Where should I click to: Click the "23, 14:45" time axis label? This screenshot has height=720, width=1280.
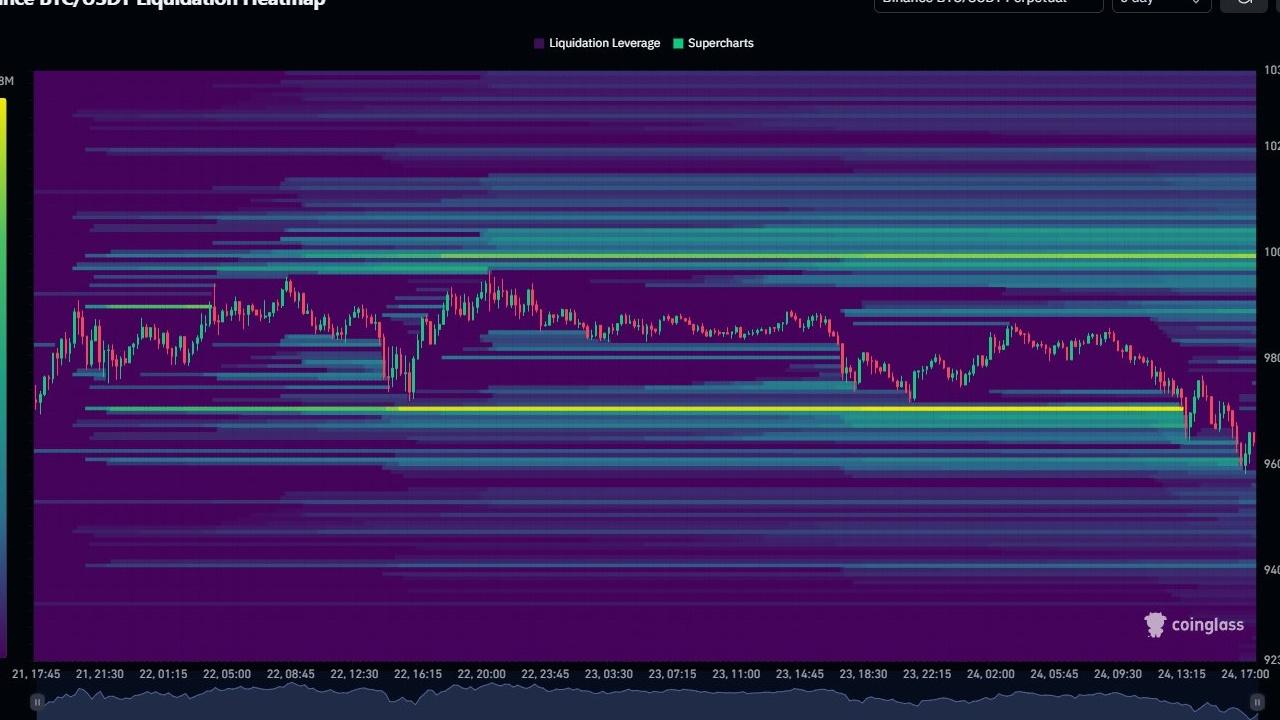click(x=799, y=674)
